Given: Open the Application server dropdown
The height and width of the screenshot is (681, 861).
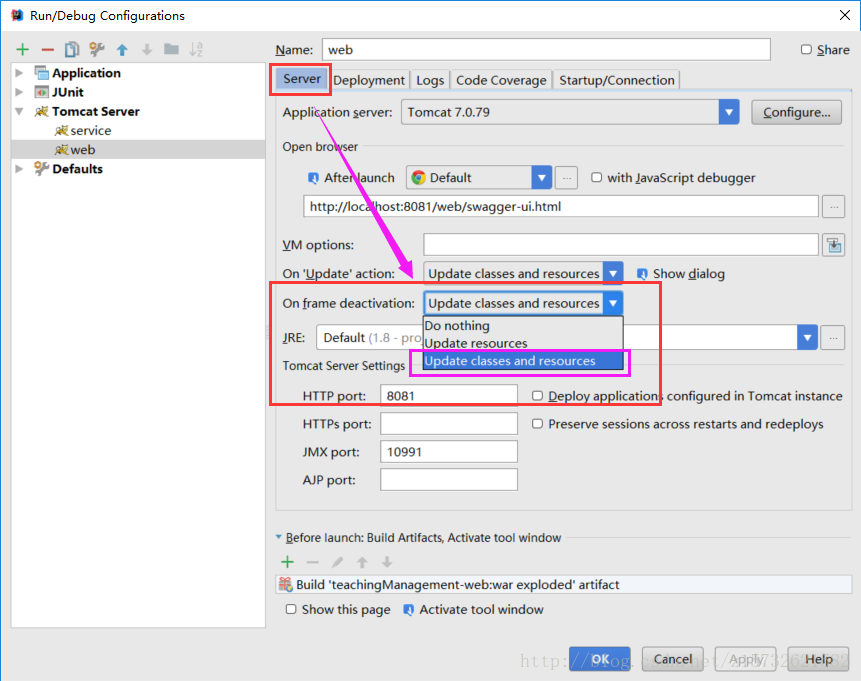Looking at the screenshot, I should pyautogui.click(x=729, y=112).
